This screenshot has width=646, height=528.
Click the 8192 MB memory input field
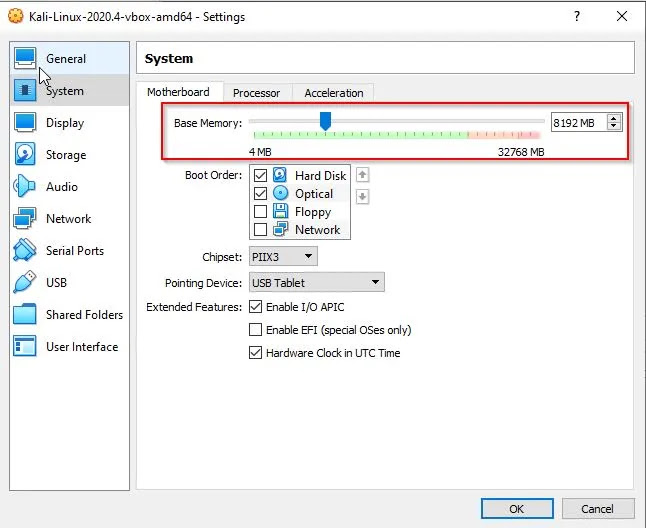coord(578,122)
